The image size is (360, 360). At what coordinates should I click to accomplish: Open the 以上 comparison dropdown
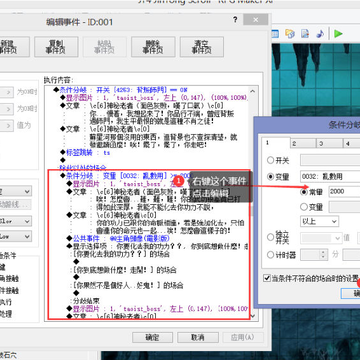[319, 221]
